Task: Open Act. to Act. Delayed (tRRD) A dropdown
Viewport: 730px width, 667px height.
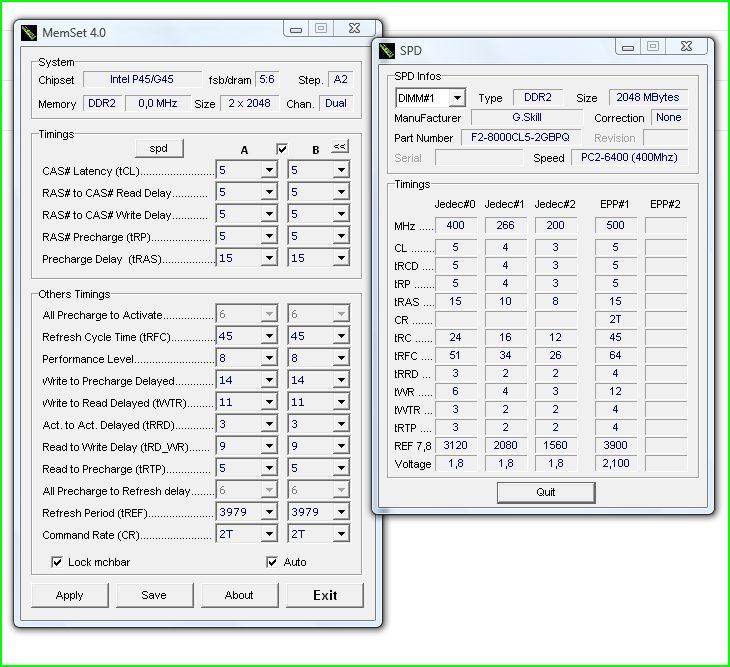Action: pyautogui.click(x=269, y=424)
